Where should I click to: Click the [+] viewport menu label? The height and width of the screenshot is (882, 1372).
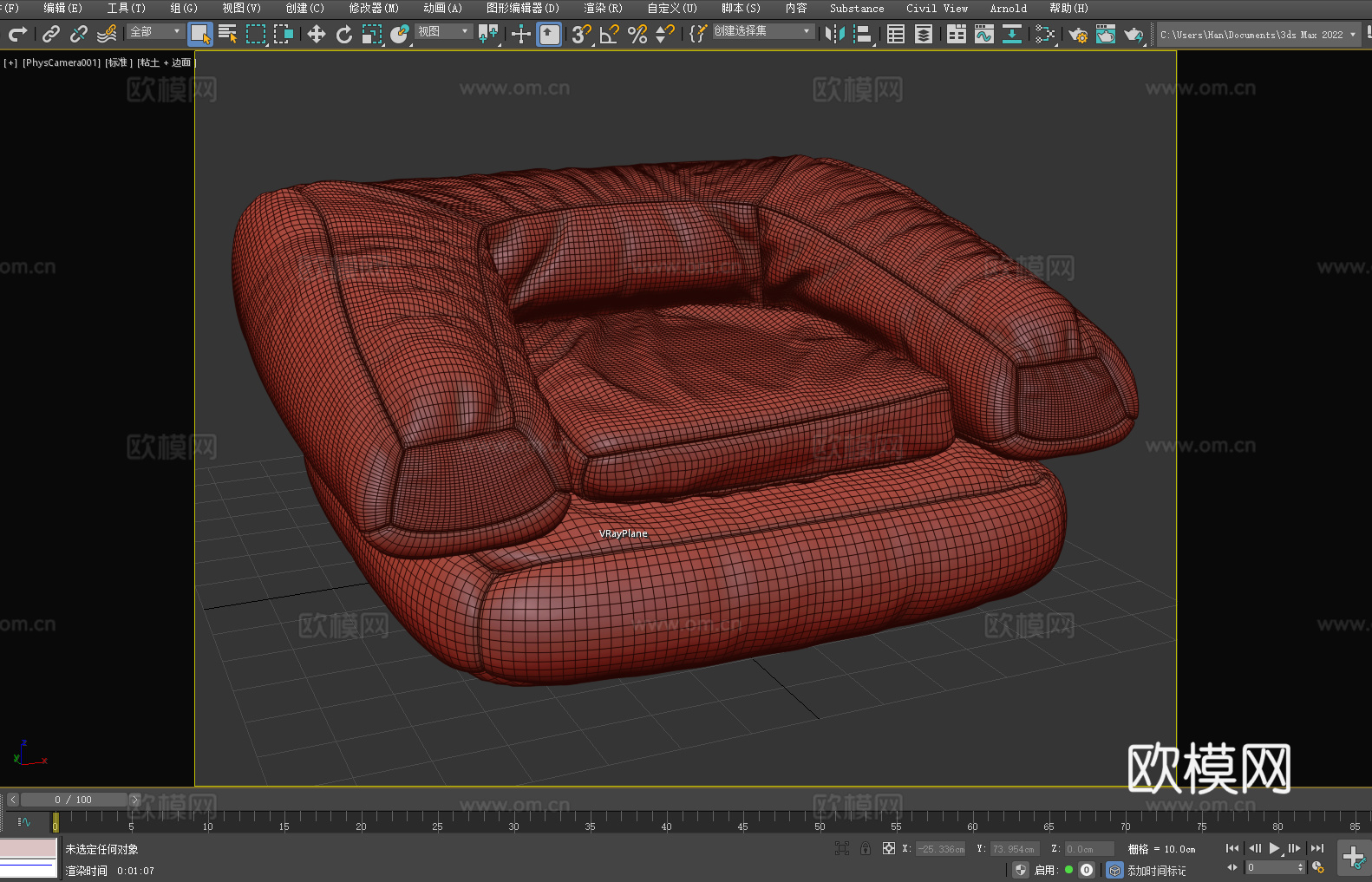(x=10, y=62)
